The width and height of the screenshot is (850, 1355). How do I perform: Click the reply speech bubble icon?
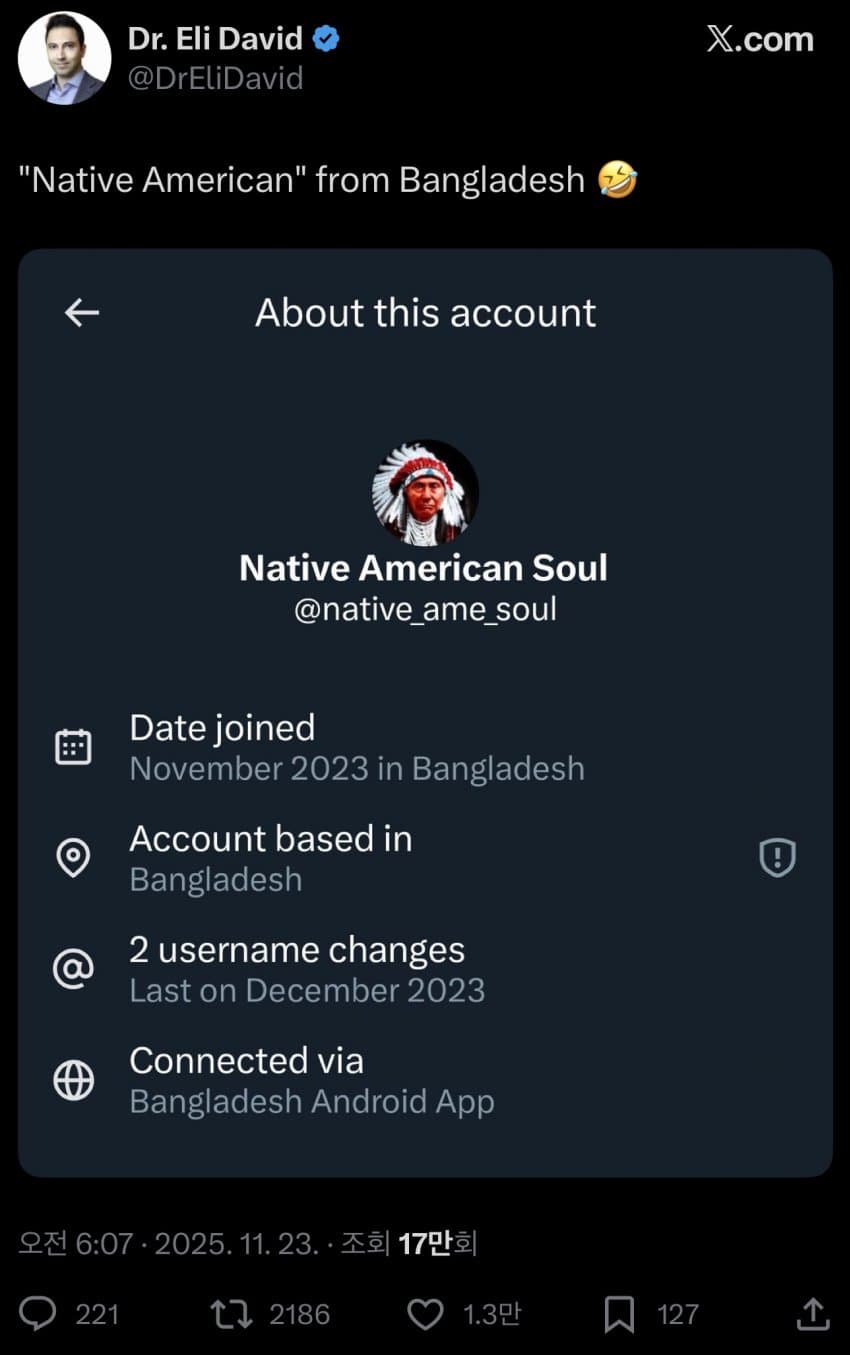click(x=38, y=1314)
